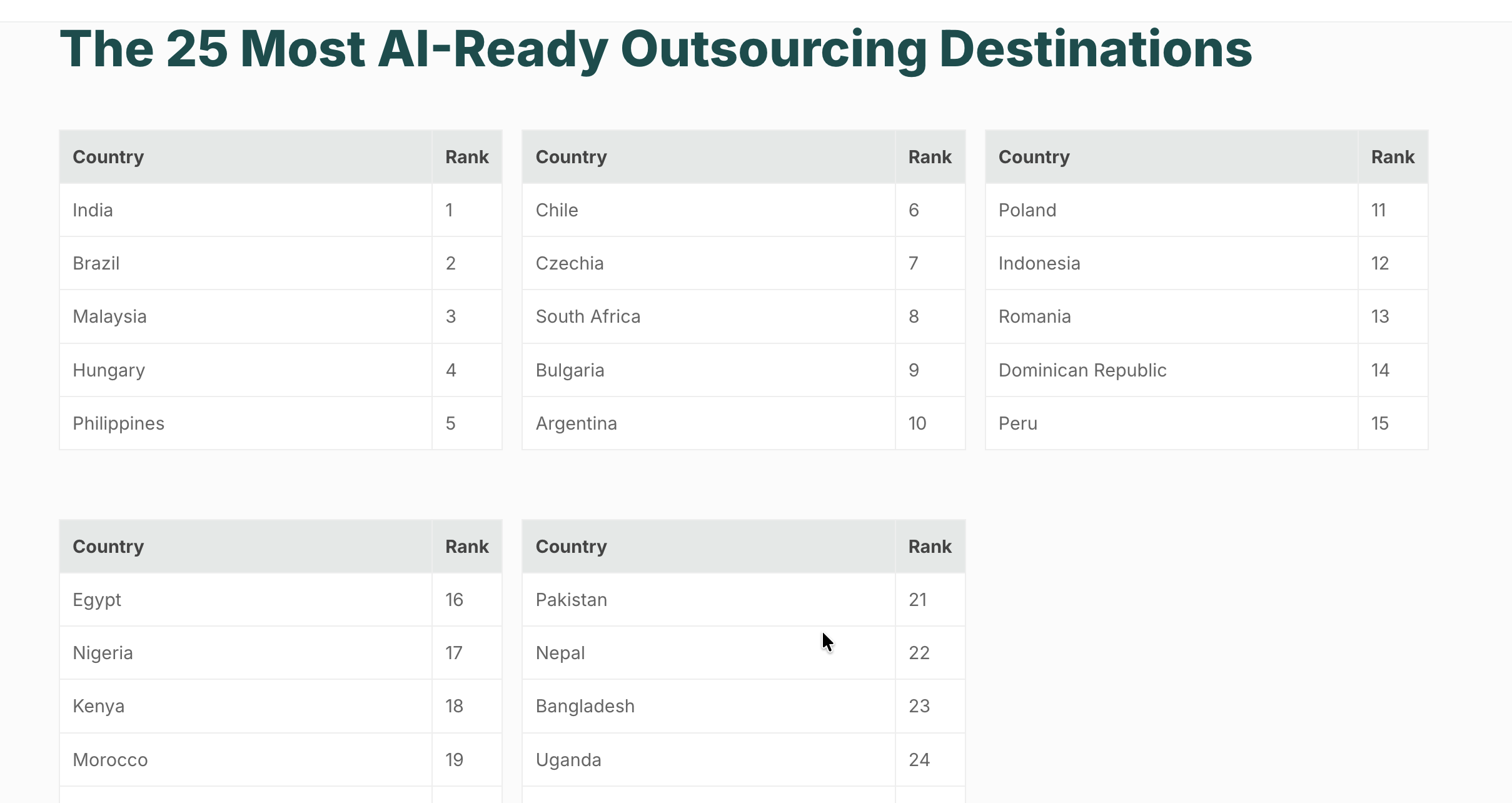
Task: Select the India cell in first table
Action: 246,210
